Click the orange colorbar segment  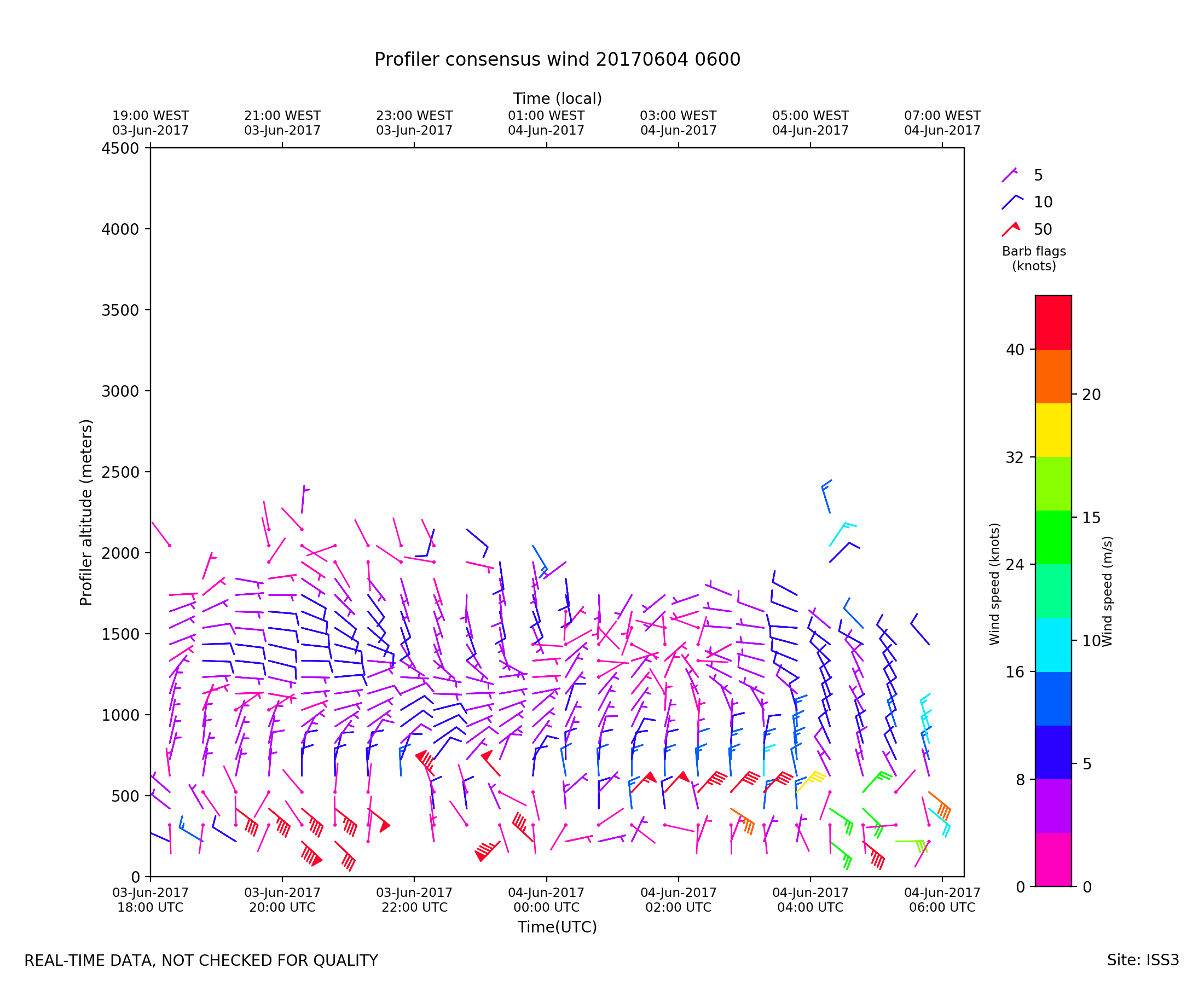click(x=1053, y=376)
